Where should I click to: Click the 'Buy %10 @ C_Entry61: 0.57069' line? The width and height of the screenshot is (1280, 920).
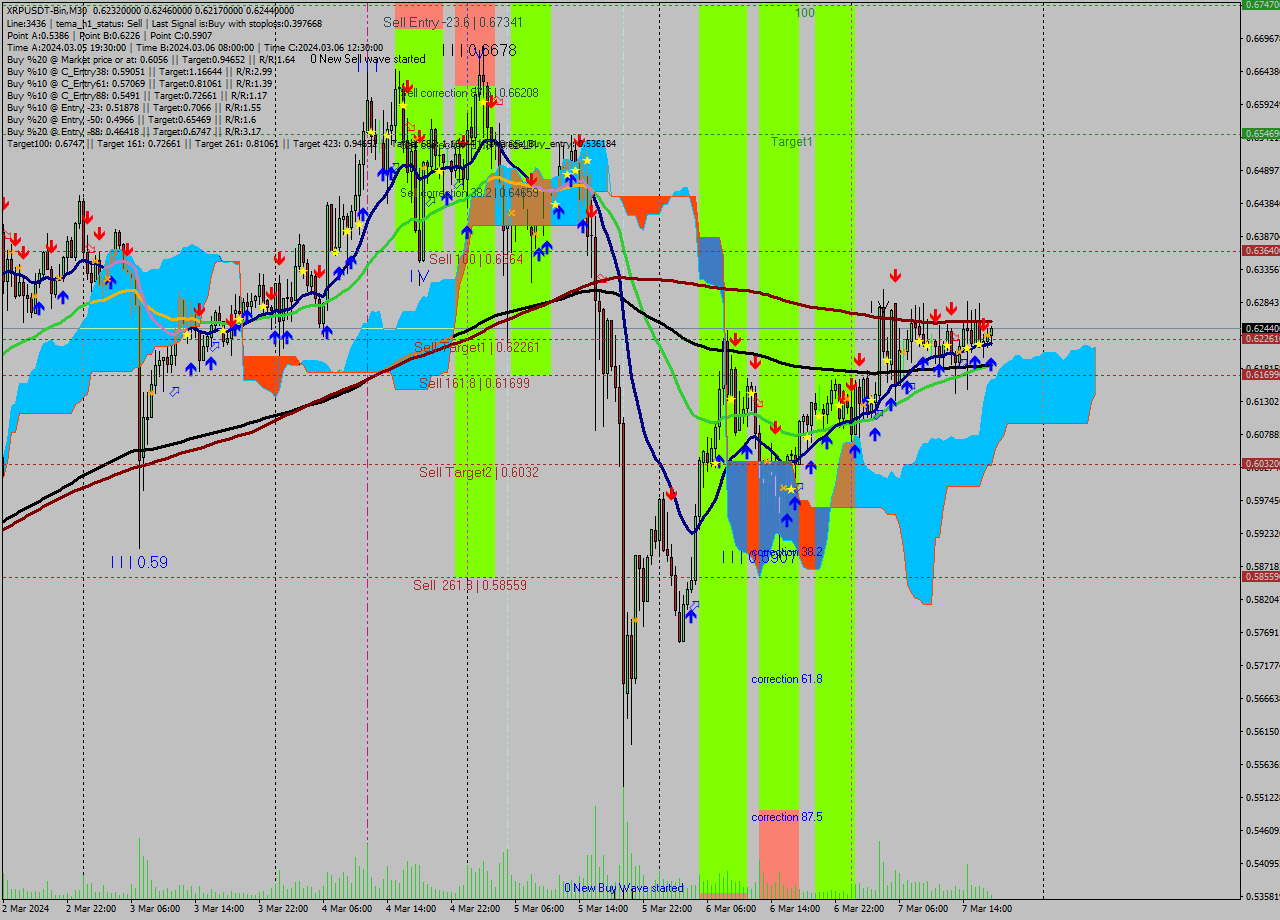coord(140,83)
